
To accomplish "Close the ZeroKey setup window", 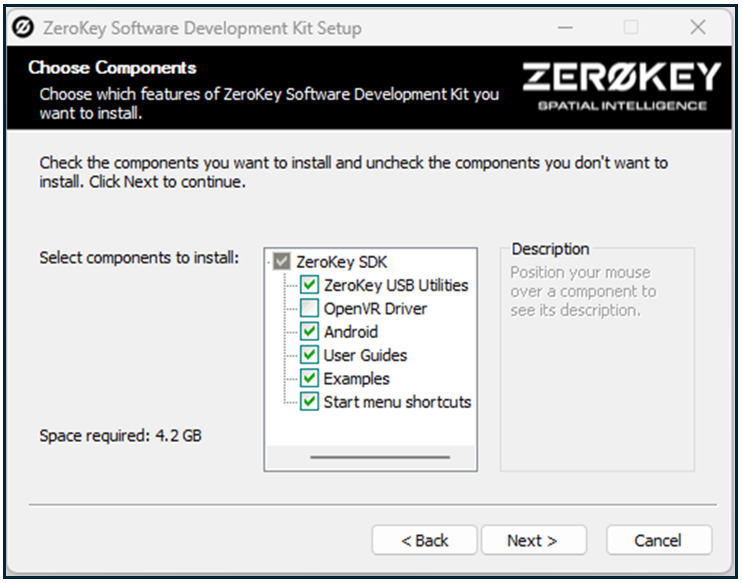I will point(698,28).
